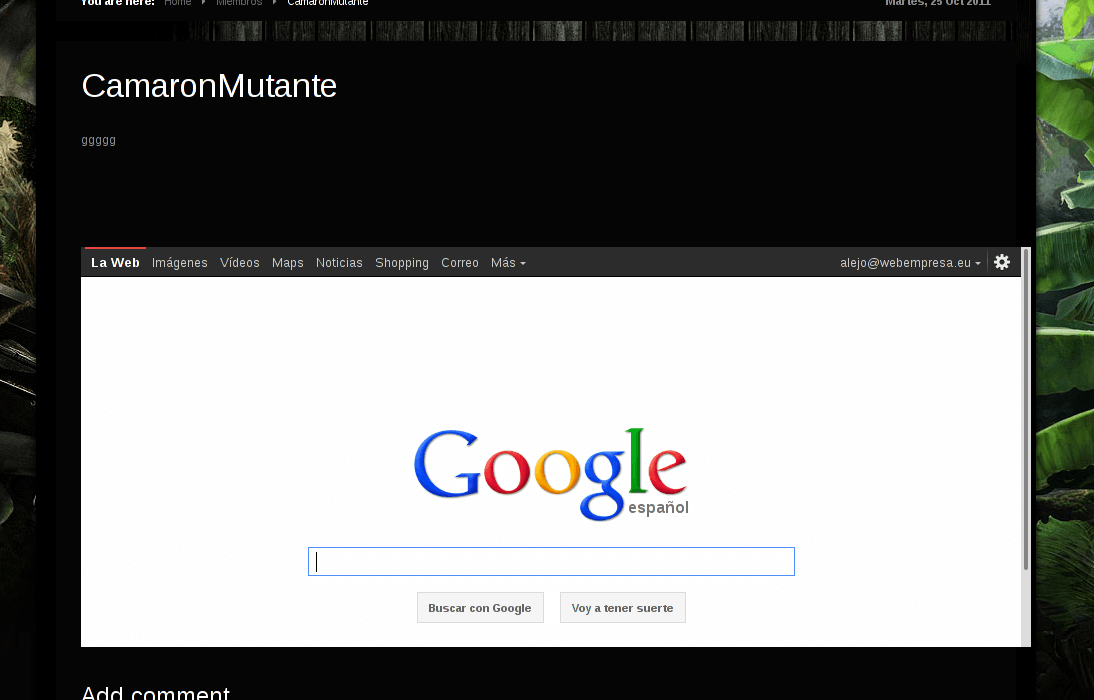
Task: Open the Más dropdown menu
Action: coord(508,263)
